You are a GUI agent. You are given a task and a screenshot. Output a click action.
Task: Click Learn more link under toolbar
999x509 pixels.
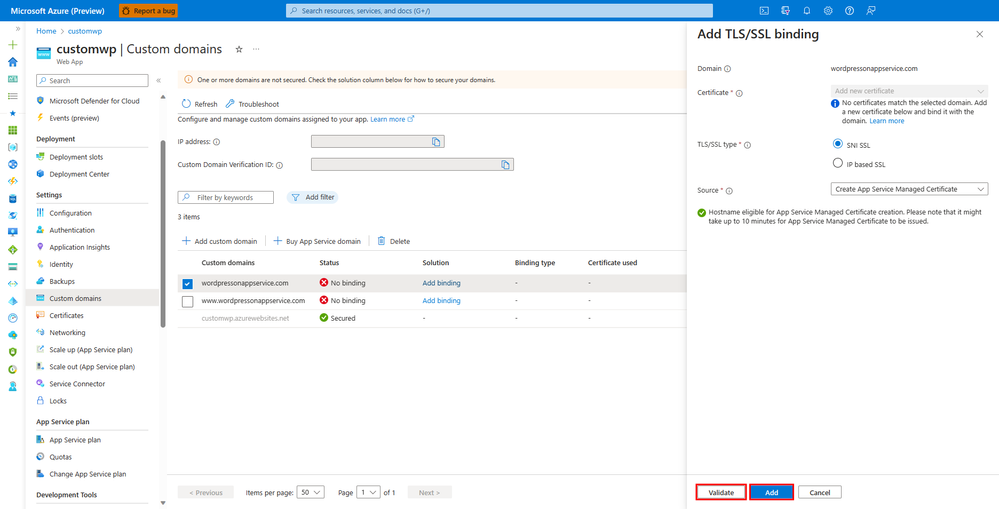[392, 119]
